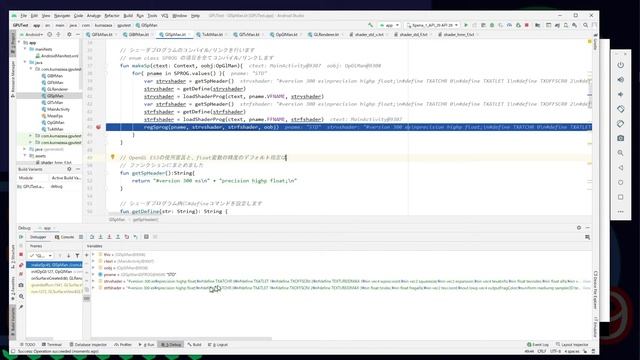Switch to the TxAtMan.kt editor tab
The image size is (640, 360).
click(212, 35)
